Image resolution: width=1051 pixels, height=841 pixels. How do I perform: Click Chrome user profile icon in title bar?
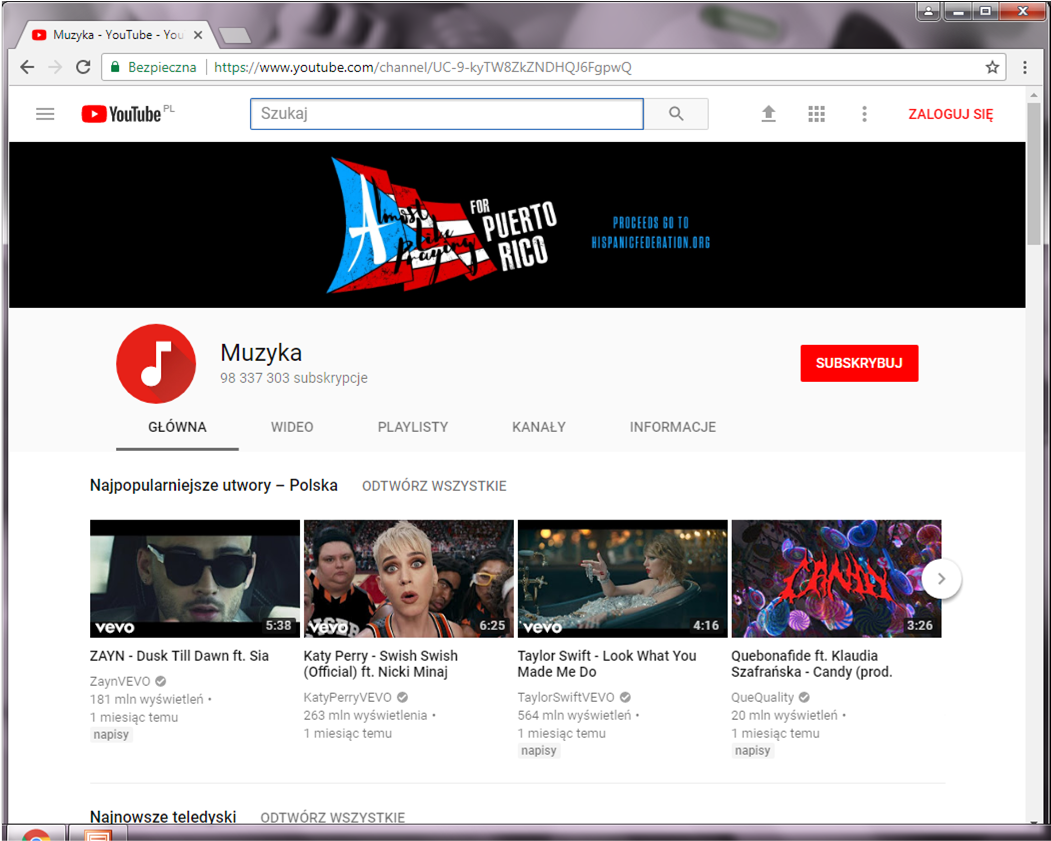pos(928,11)
